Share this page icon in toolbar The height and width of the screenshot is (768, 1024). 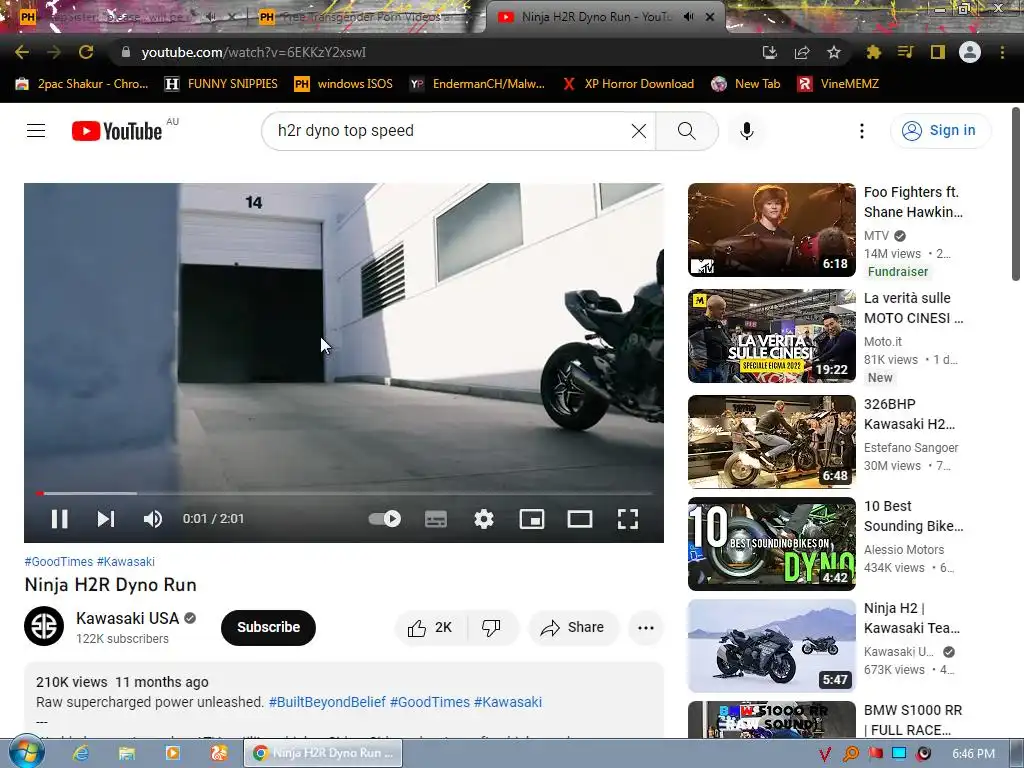pos(802,52)
